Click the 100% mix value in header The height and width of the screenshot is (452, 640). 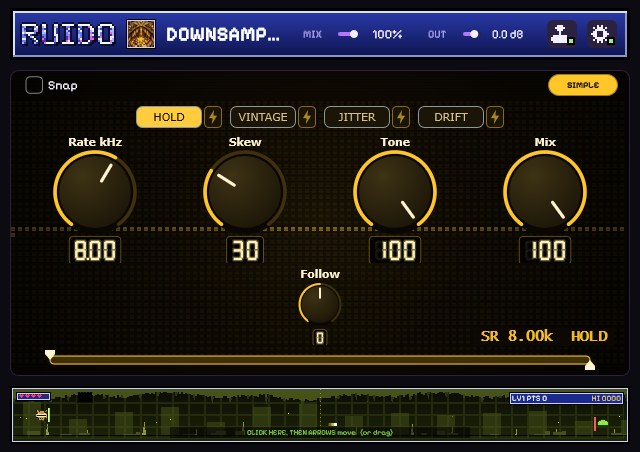coord(387,34)
